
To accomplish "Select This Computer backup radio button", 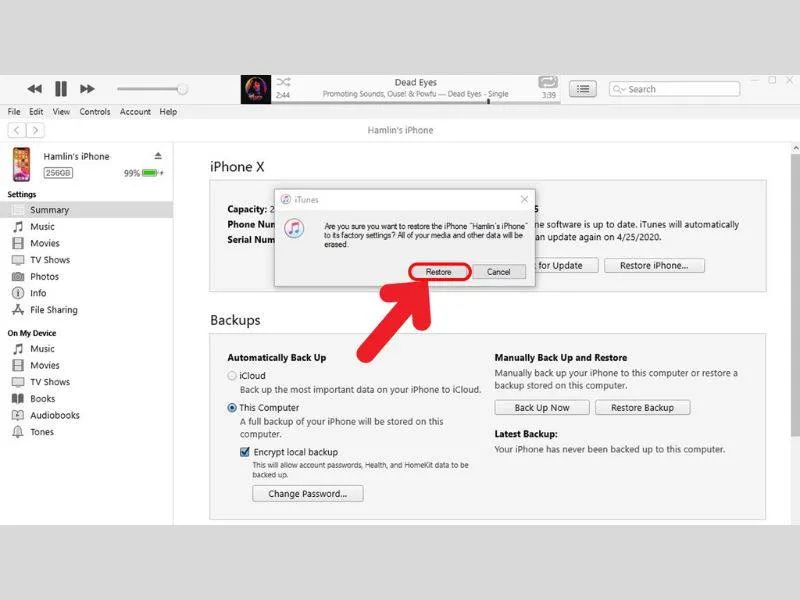I will click(232, 408).
